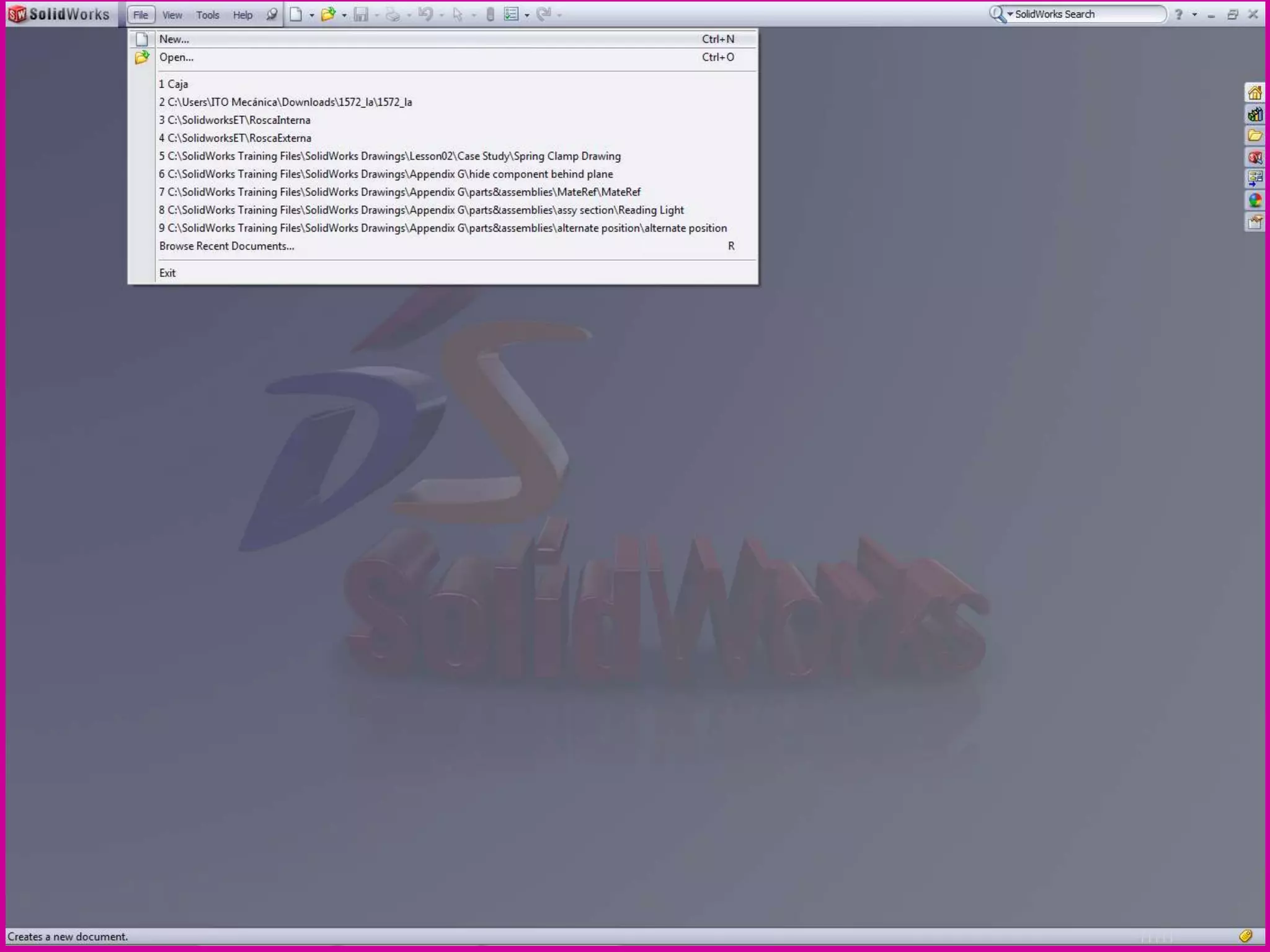Open Custom Properties task pane tab

click(x=1254, y=222)
